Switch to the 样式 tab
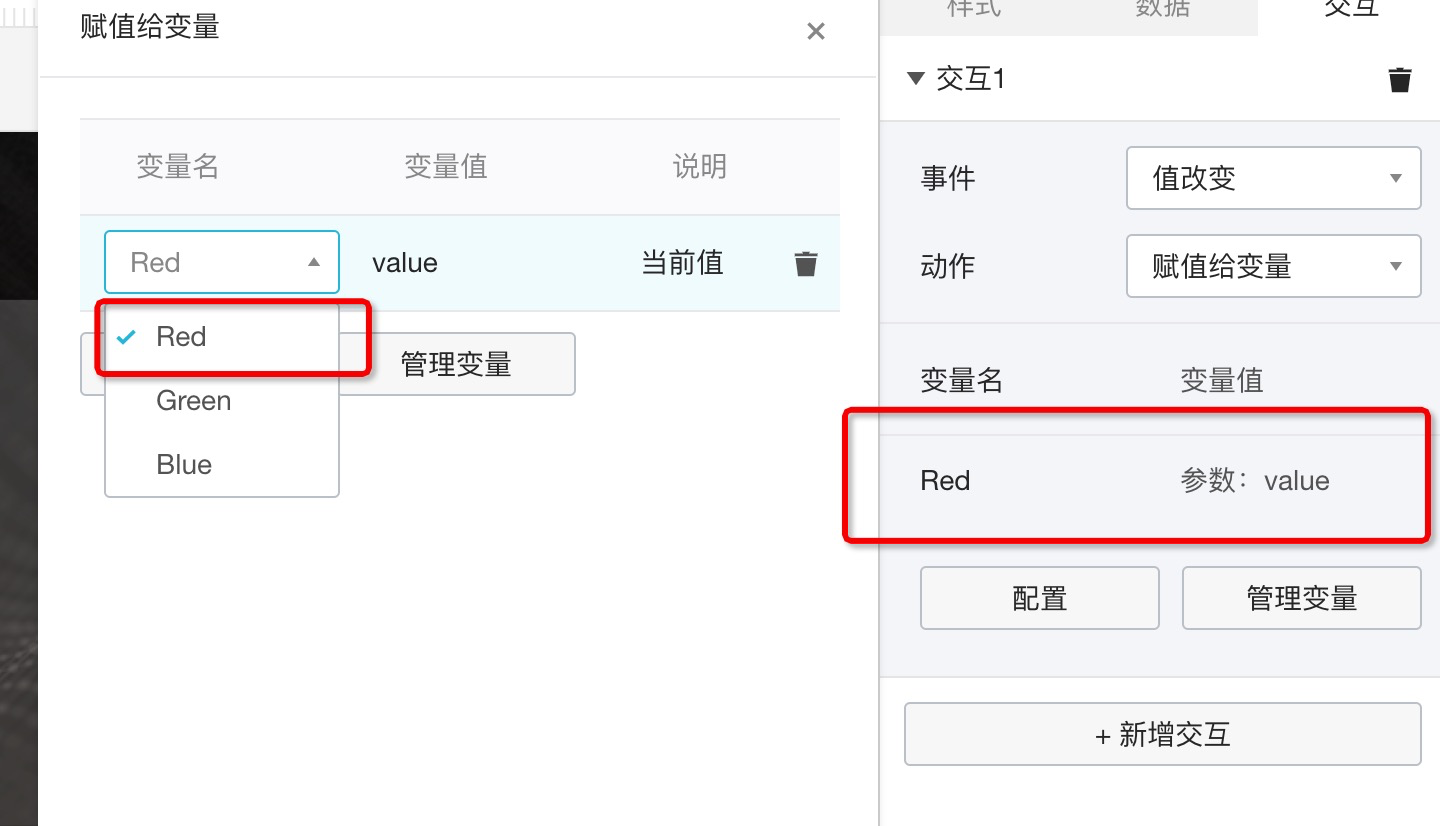Screen dimensions: 1440x826 974,10
